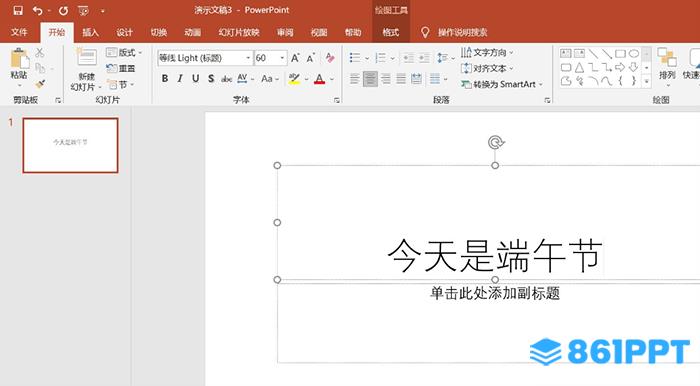Open the 文件 menu

pyautogui.click(x=19, y=32)
